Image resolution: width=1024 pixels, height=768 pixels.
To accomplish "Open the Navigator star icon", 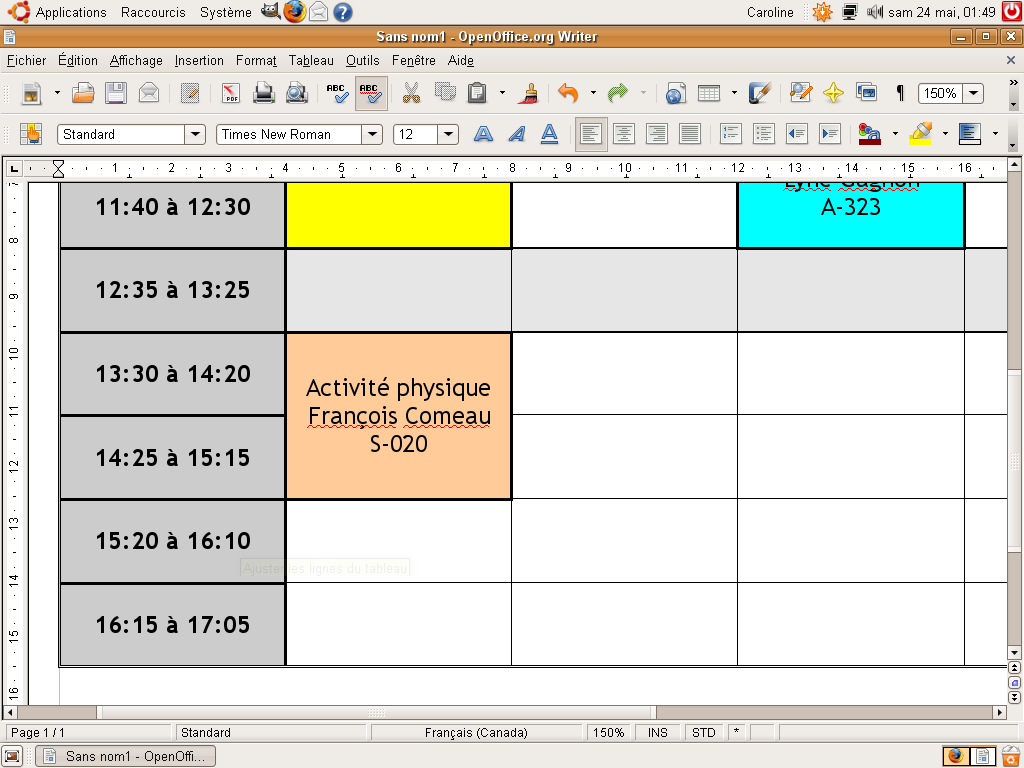I will [x=833, y=94].
